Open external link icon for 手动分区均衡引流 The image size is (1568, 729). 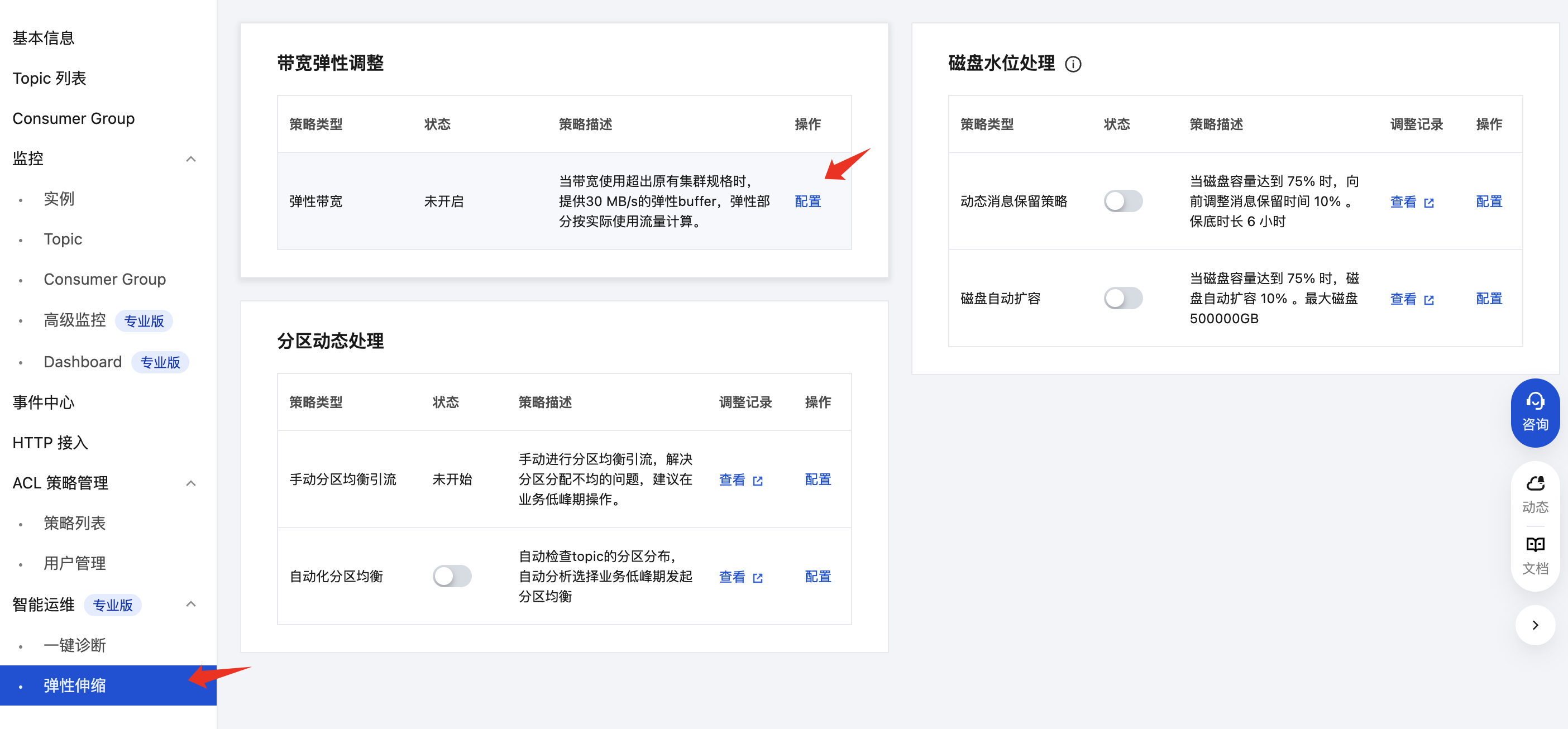click(x=757, y=481)
